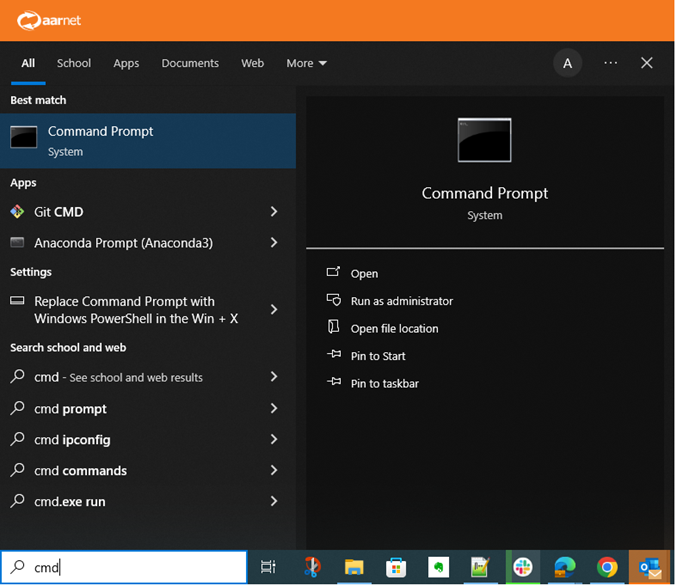
Task: Launch the Snipping Tool taskbar icon
Action: click(312, 567)
